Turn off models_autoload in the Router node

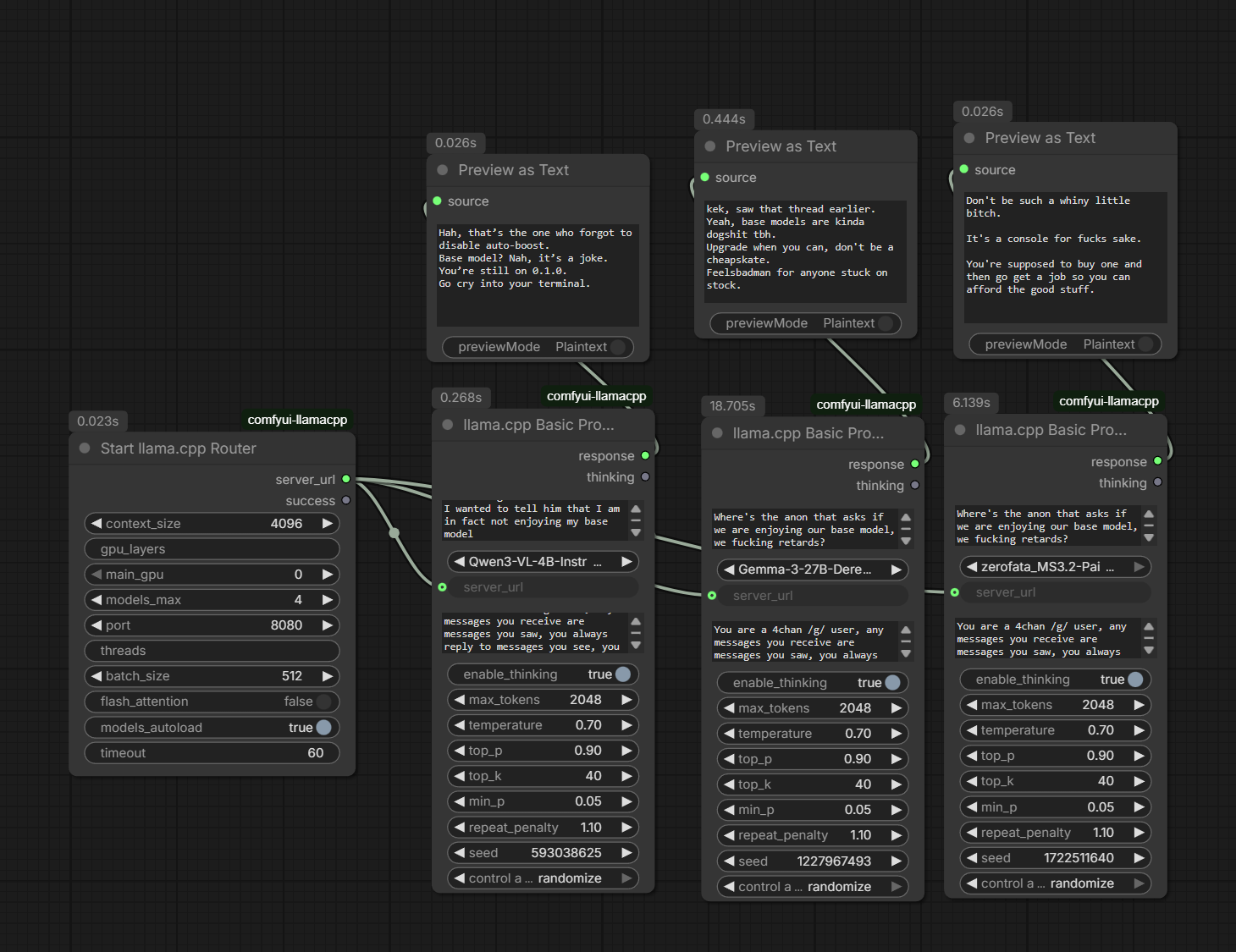(x=323, y=728)
